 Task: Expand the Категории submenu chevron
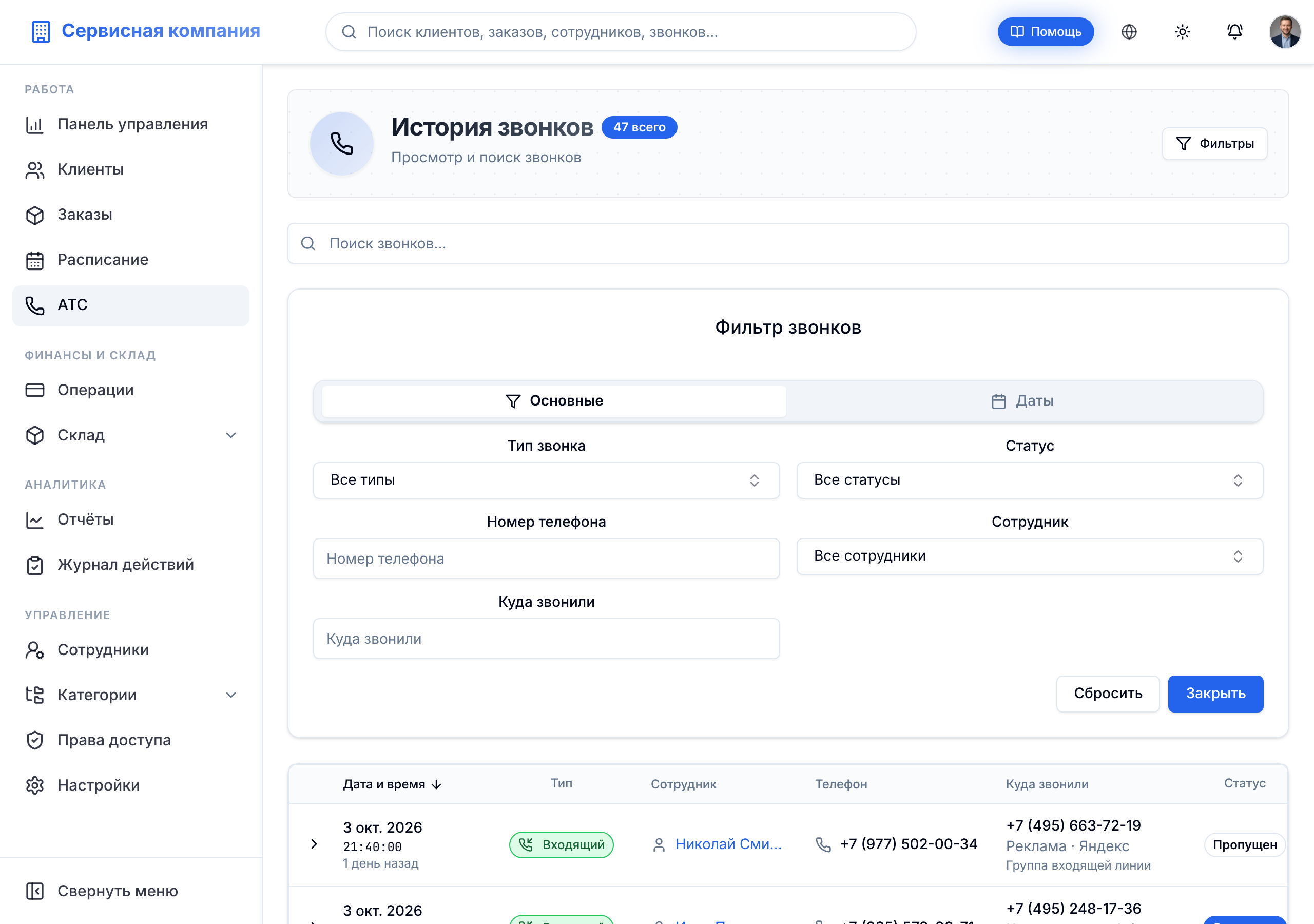(x=230, y=695)
